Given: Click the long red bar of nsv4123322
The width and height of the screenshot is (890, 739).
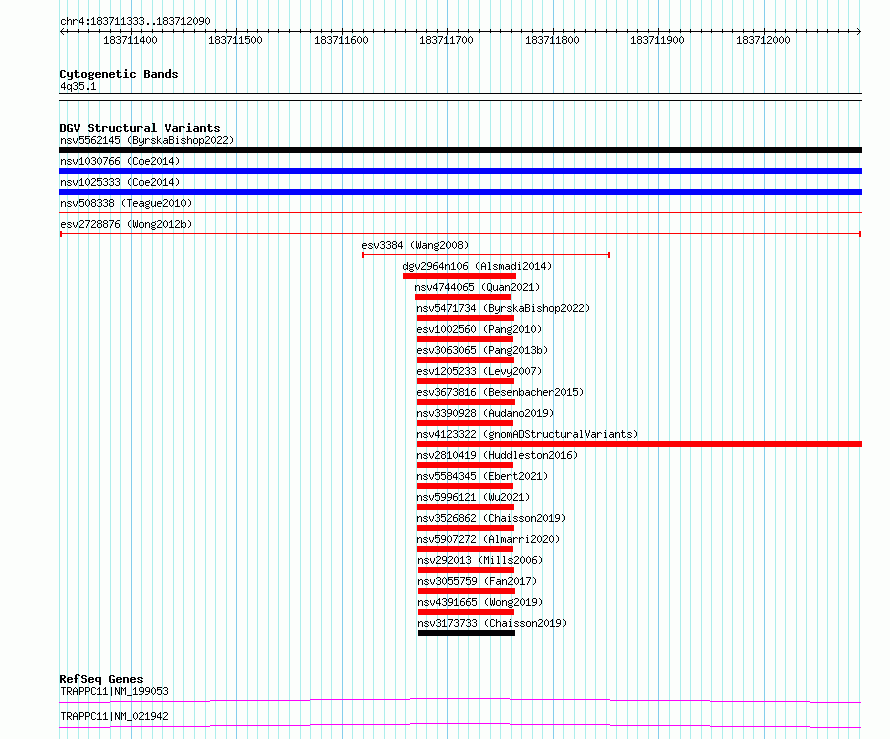Looking at the screenshot, I should click(x=639, y=444).
